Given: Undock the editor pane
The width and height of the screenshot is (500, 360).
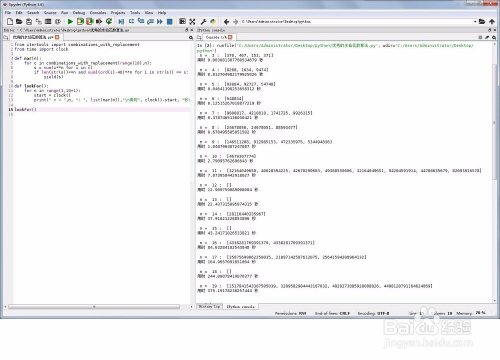Looking at the screenshot, I should click(x=187, y=30).
